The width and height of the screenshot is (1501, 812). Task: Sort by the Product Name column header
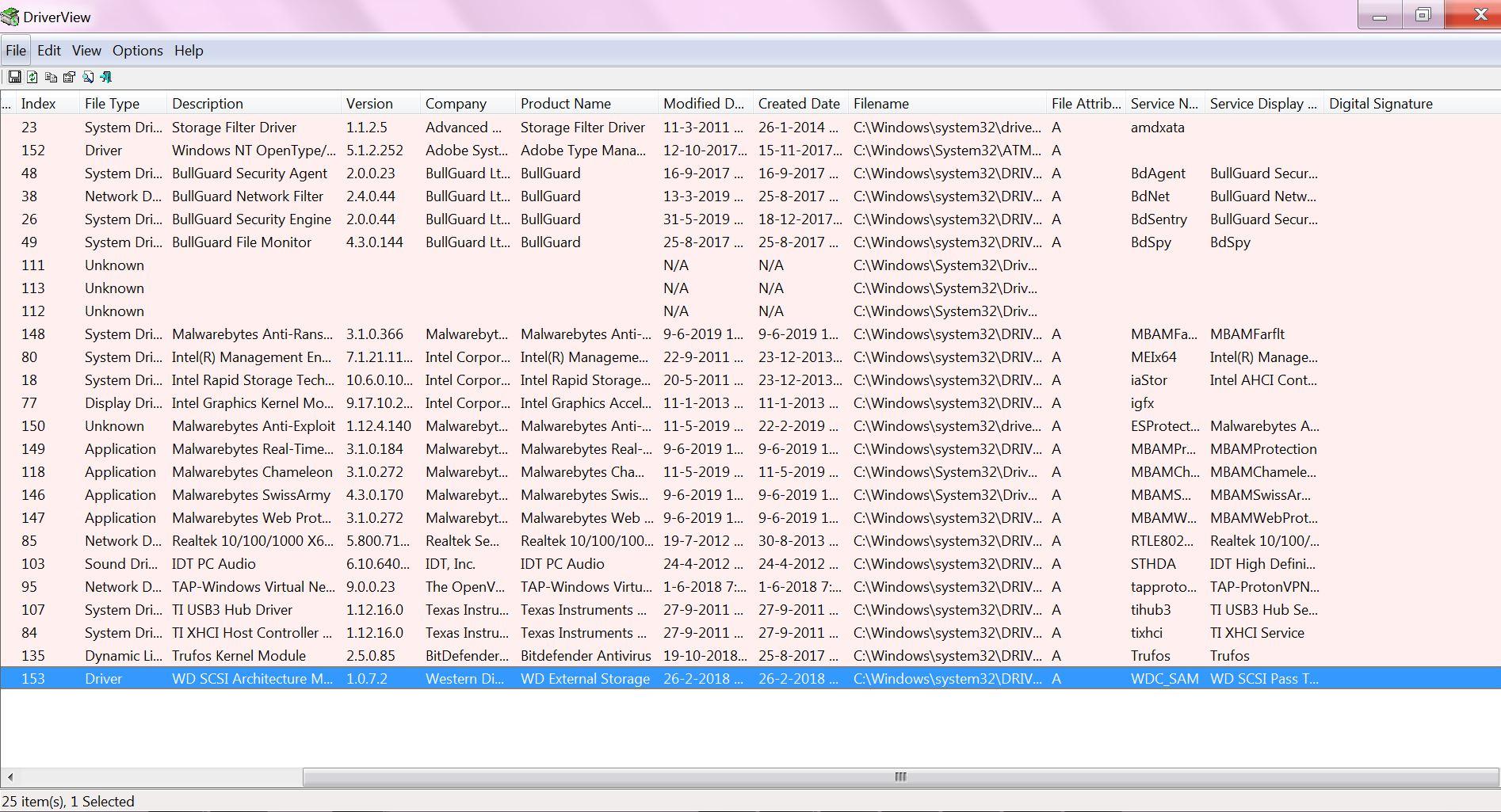pos(586,104)
